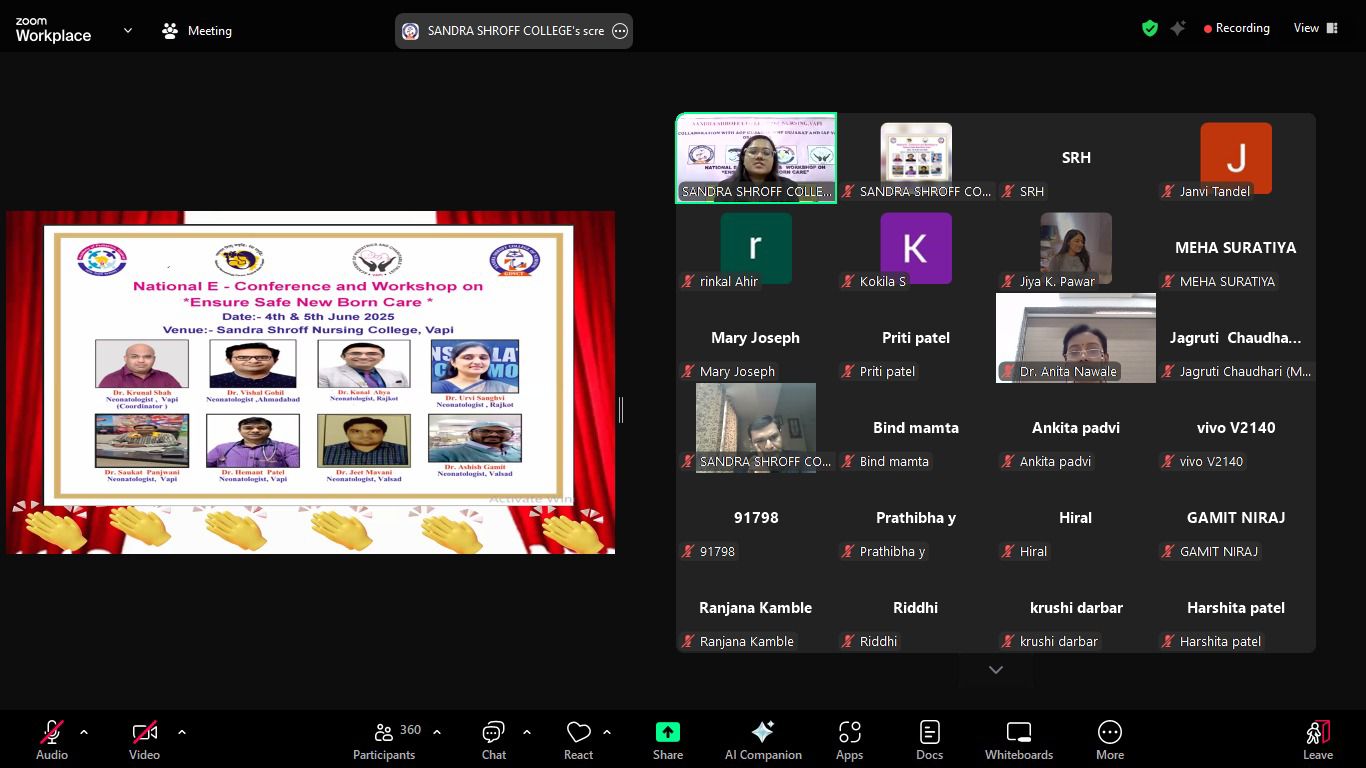
Task: Open the Chat panel
Action: pyautogui.click(x=493, y=741)
